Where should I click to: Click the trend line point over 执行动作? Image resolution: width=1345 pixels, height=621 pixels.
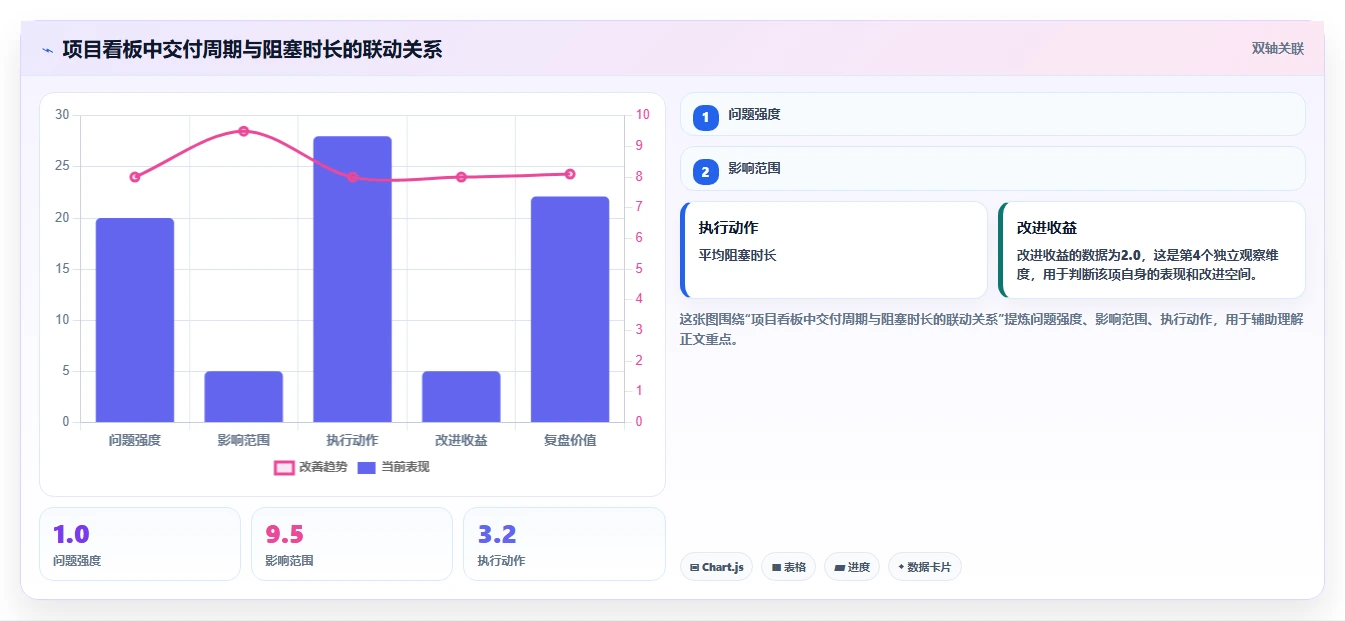(352, 177)
